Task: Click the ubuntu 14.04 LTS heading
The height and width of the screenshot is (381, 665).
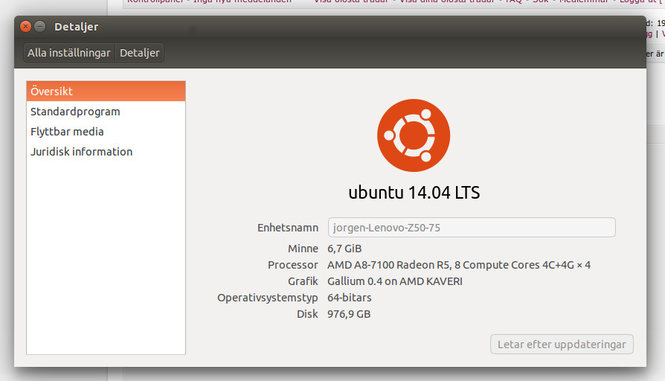Action: point(414,193)
